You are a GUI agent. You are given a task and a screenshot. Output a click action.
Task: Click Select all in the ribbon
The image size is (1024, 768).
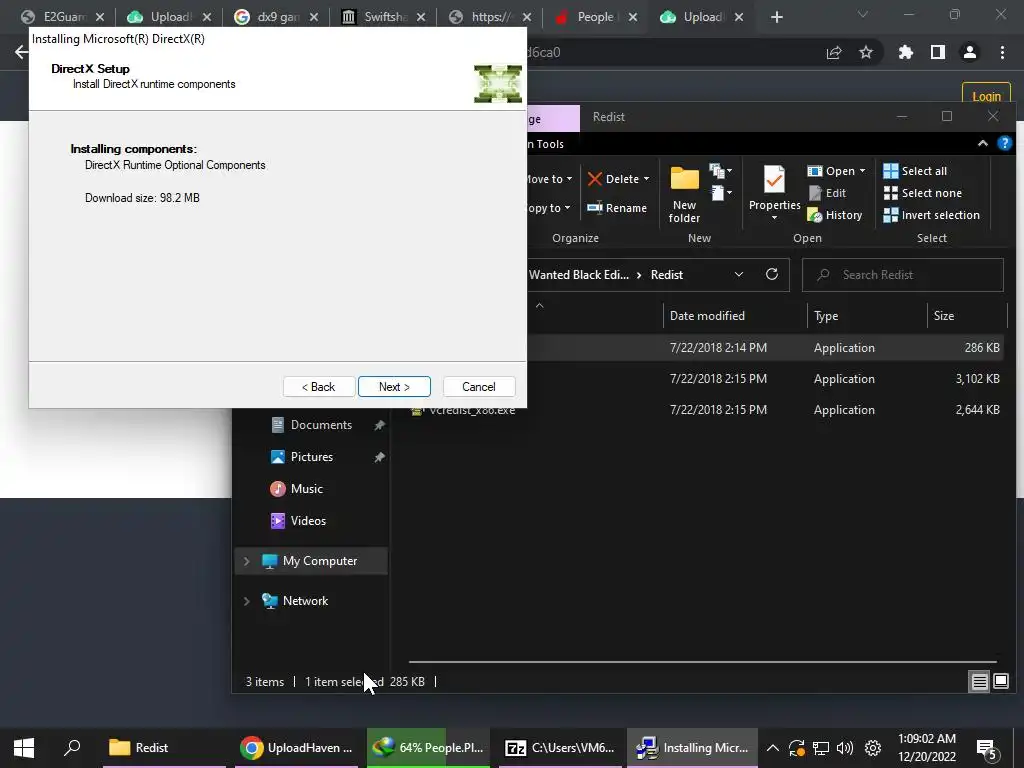tap(915, 171)
